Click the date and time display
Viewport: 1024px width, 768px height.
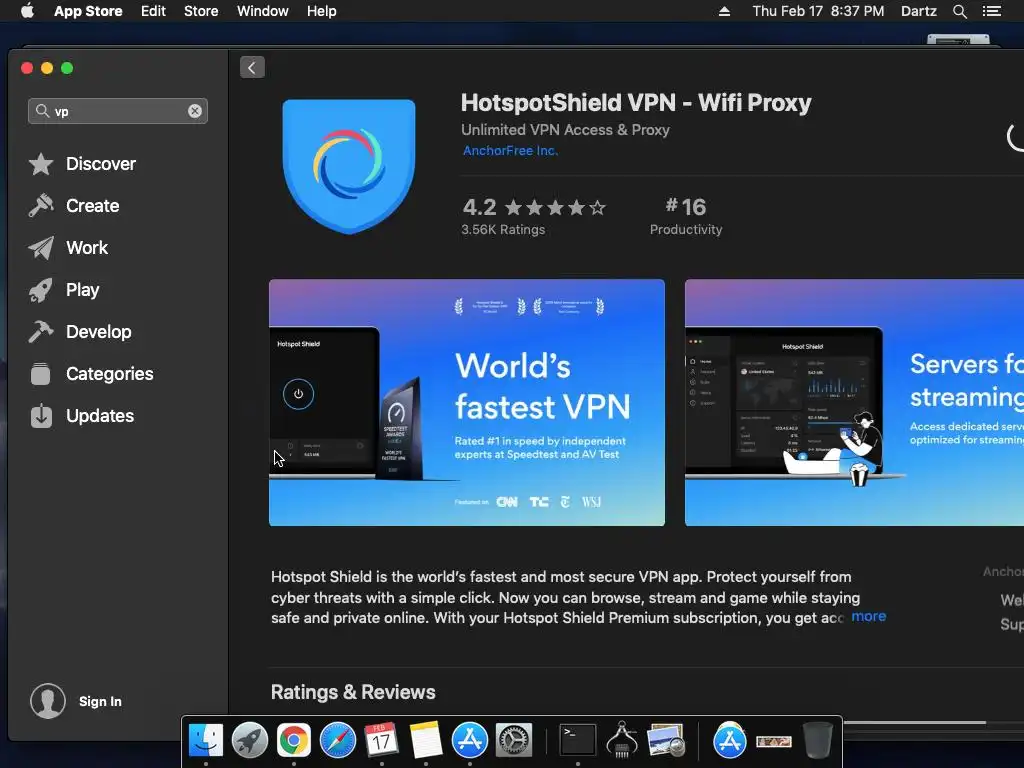[x=818, y=11]
